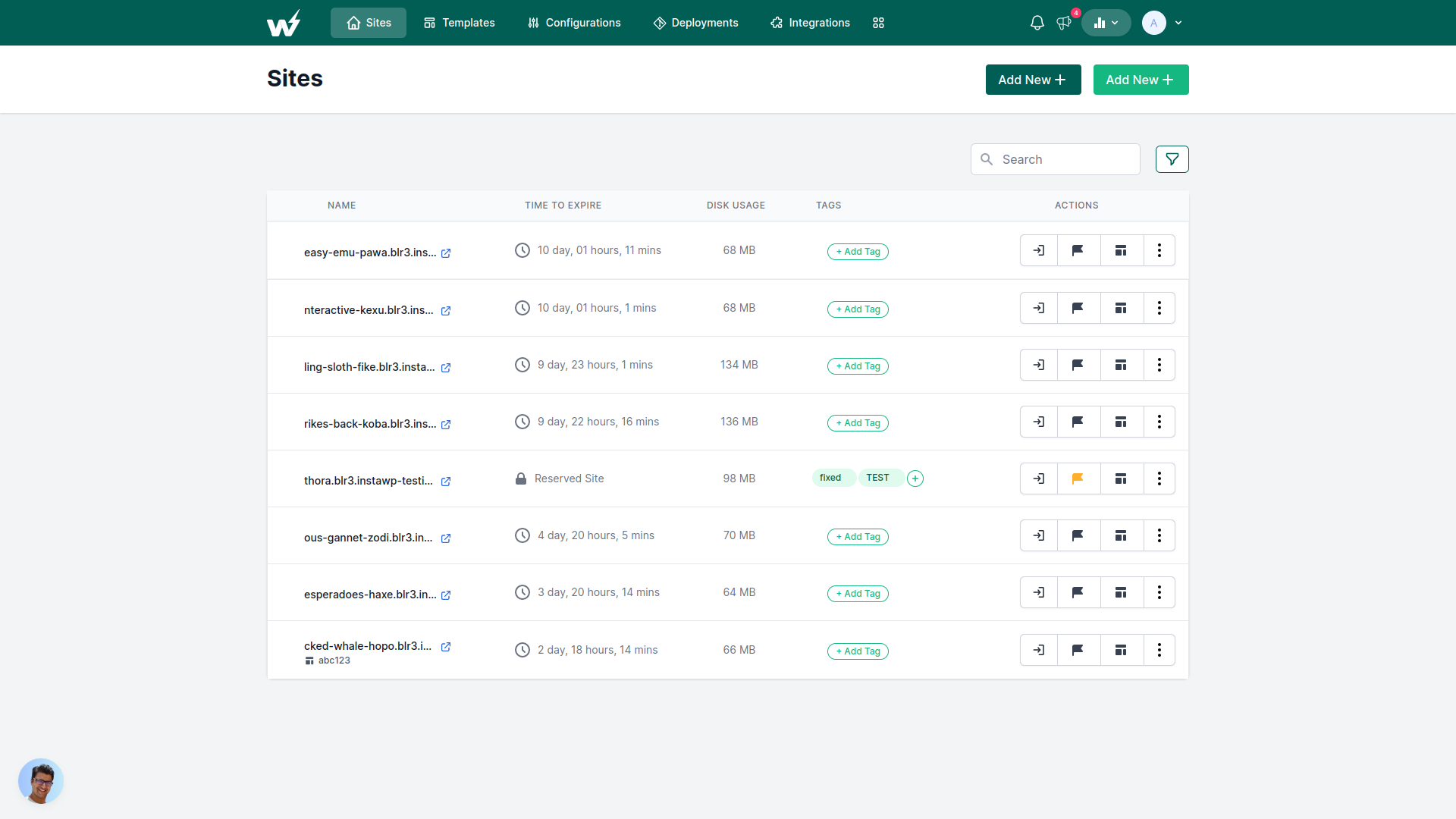1456x819 pixels.
Task: Open ling-sloth-fike site external link icon
Action: [446, 368]
